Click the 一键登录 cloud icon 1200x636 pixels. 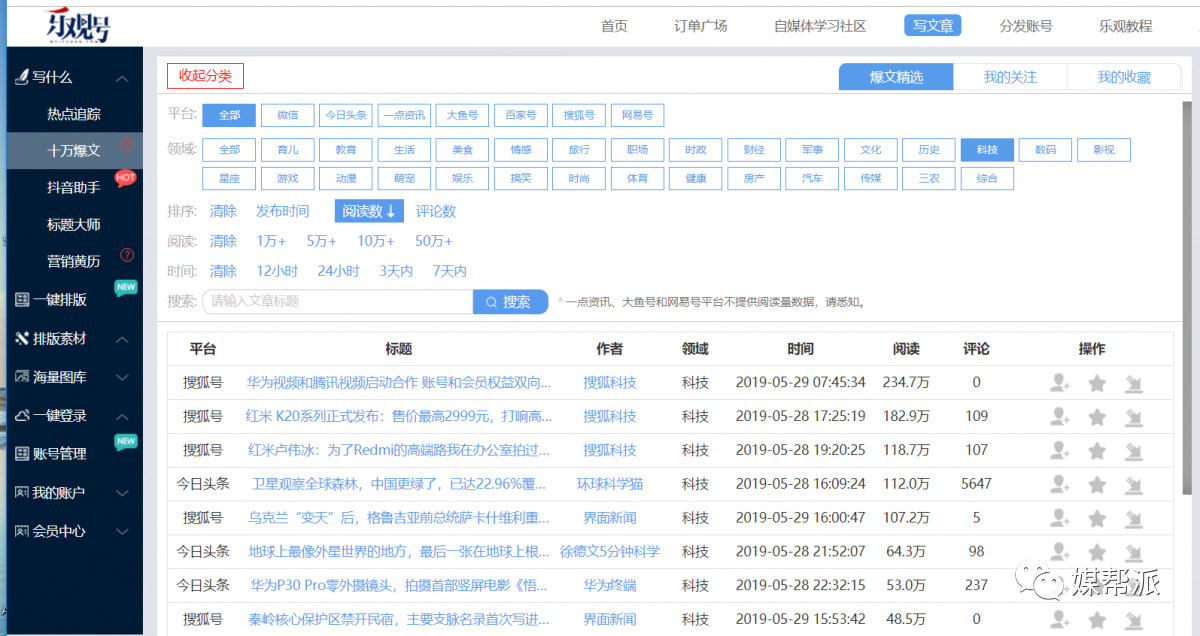[22, 415]
